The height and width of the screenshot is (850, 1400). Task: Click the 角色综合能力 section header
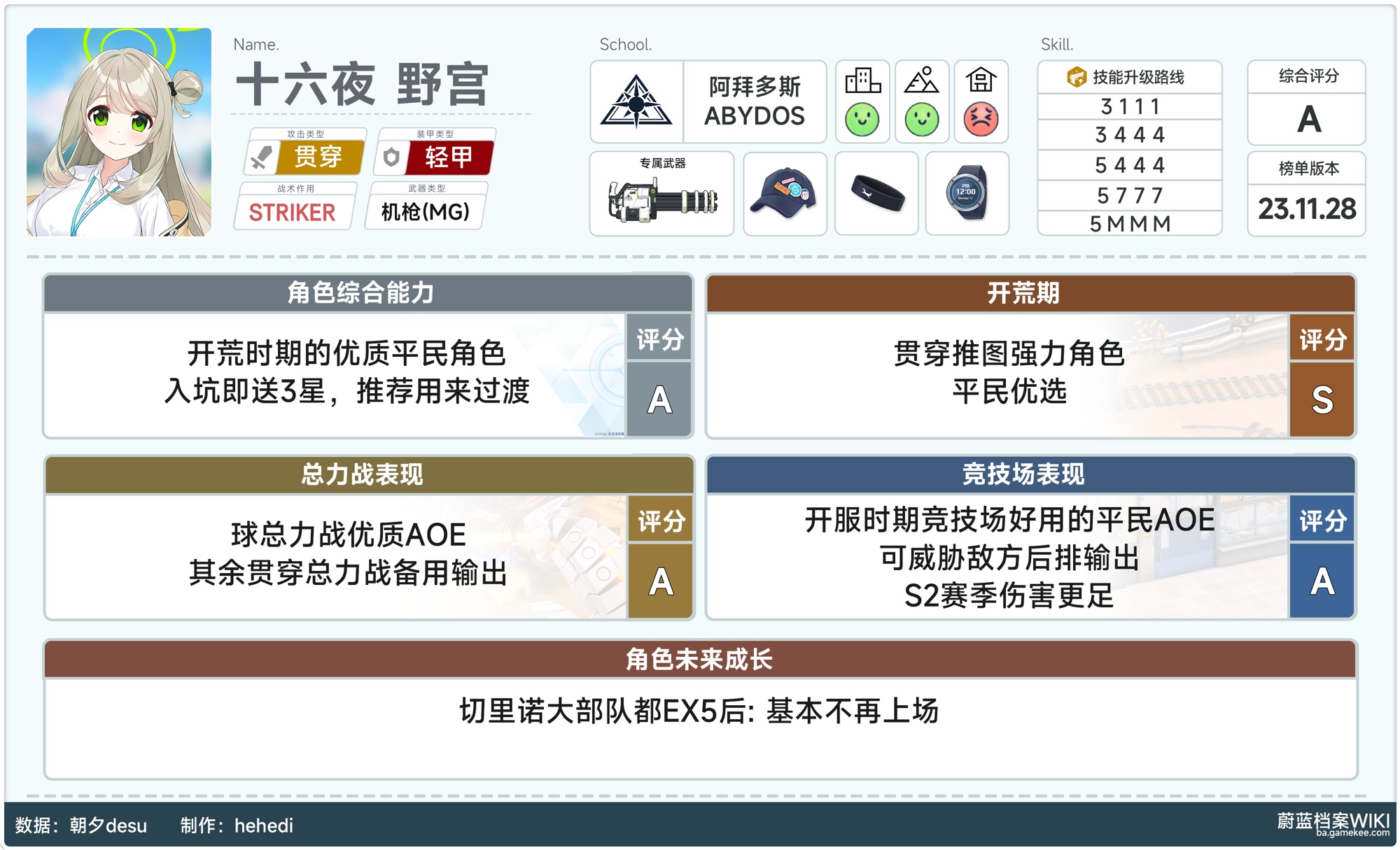tap(360, 292)
